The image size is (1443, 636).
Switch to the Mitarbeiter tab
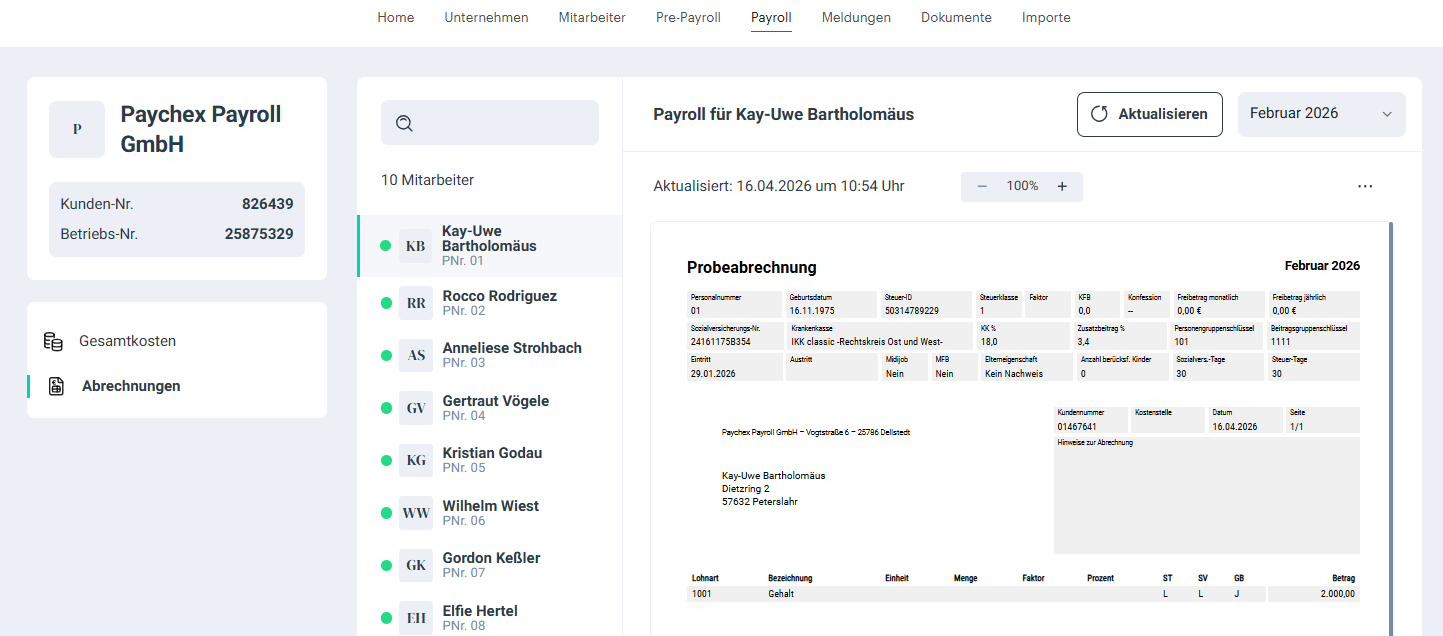(592, 18)
